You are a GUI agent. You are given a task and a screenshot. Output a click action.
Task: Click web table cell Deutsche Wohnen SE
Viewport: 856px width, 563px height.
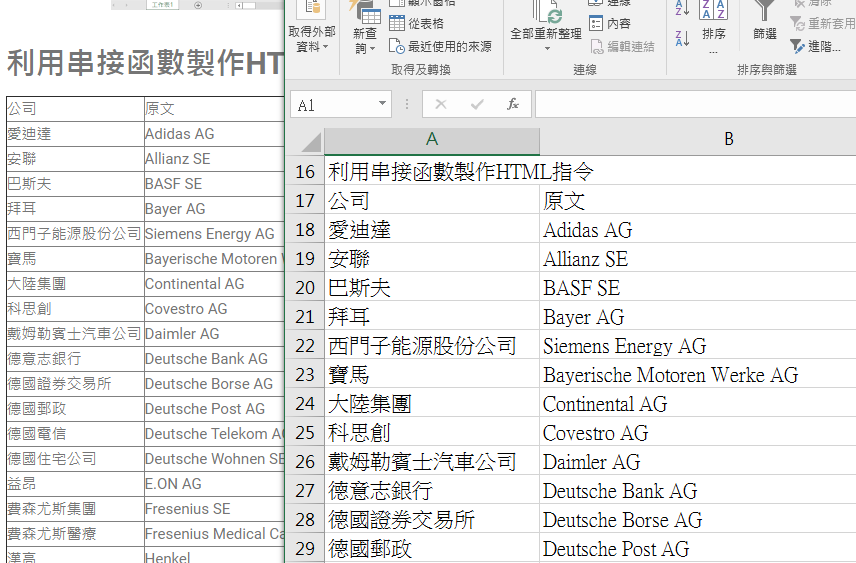coord(214,459)
